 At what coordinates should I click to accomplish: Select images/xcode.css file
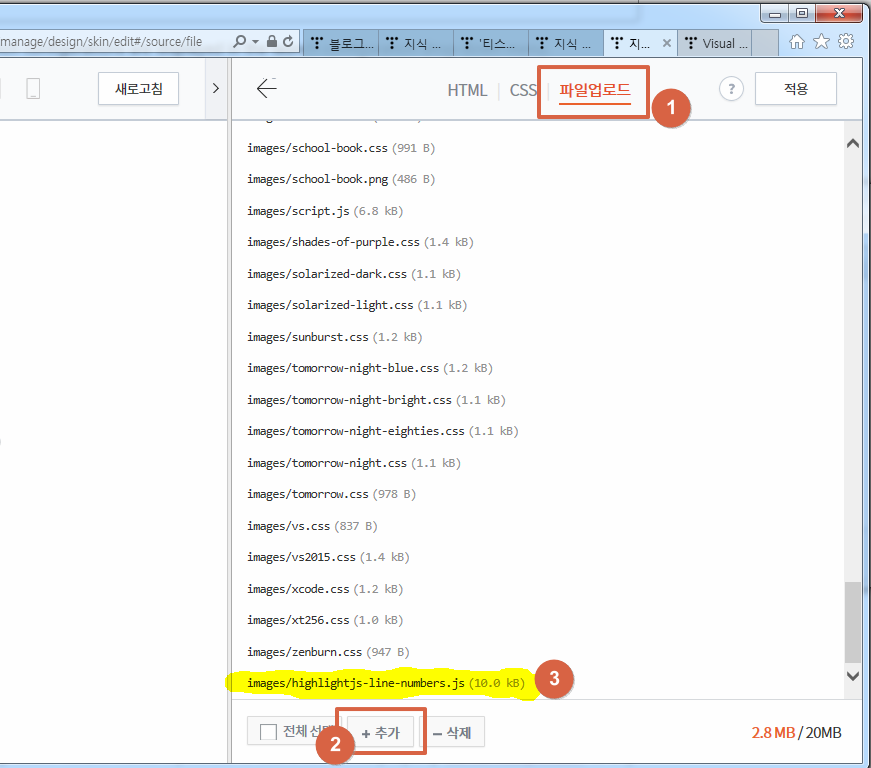tap(325, 589)
